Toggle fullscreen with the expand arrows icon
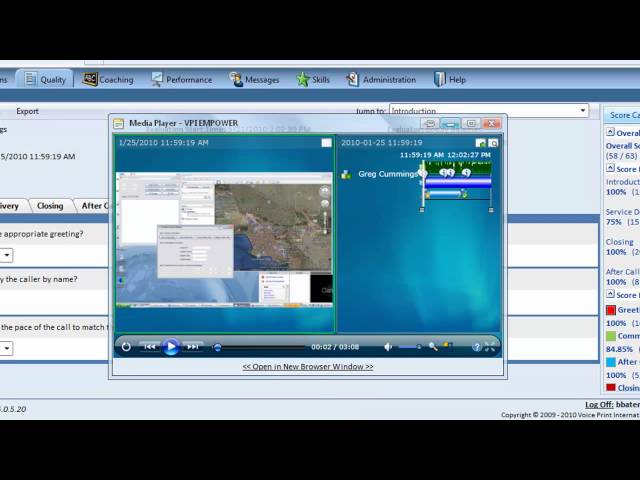Image resolution: width=640 pixels, height=480 pixels. pyautogui.click(x=490, y=347)
